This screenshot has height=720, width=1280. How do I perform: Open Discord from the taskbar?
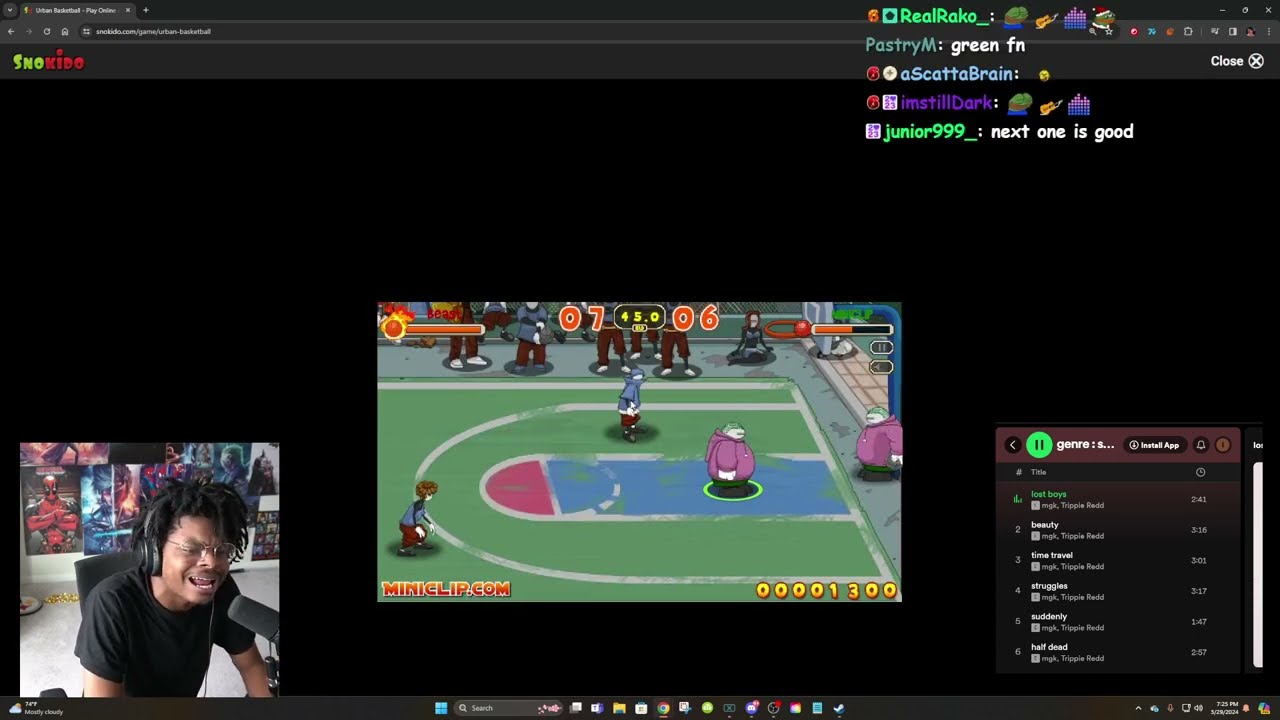pos(752,708)
